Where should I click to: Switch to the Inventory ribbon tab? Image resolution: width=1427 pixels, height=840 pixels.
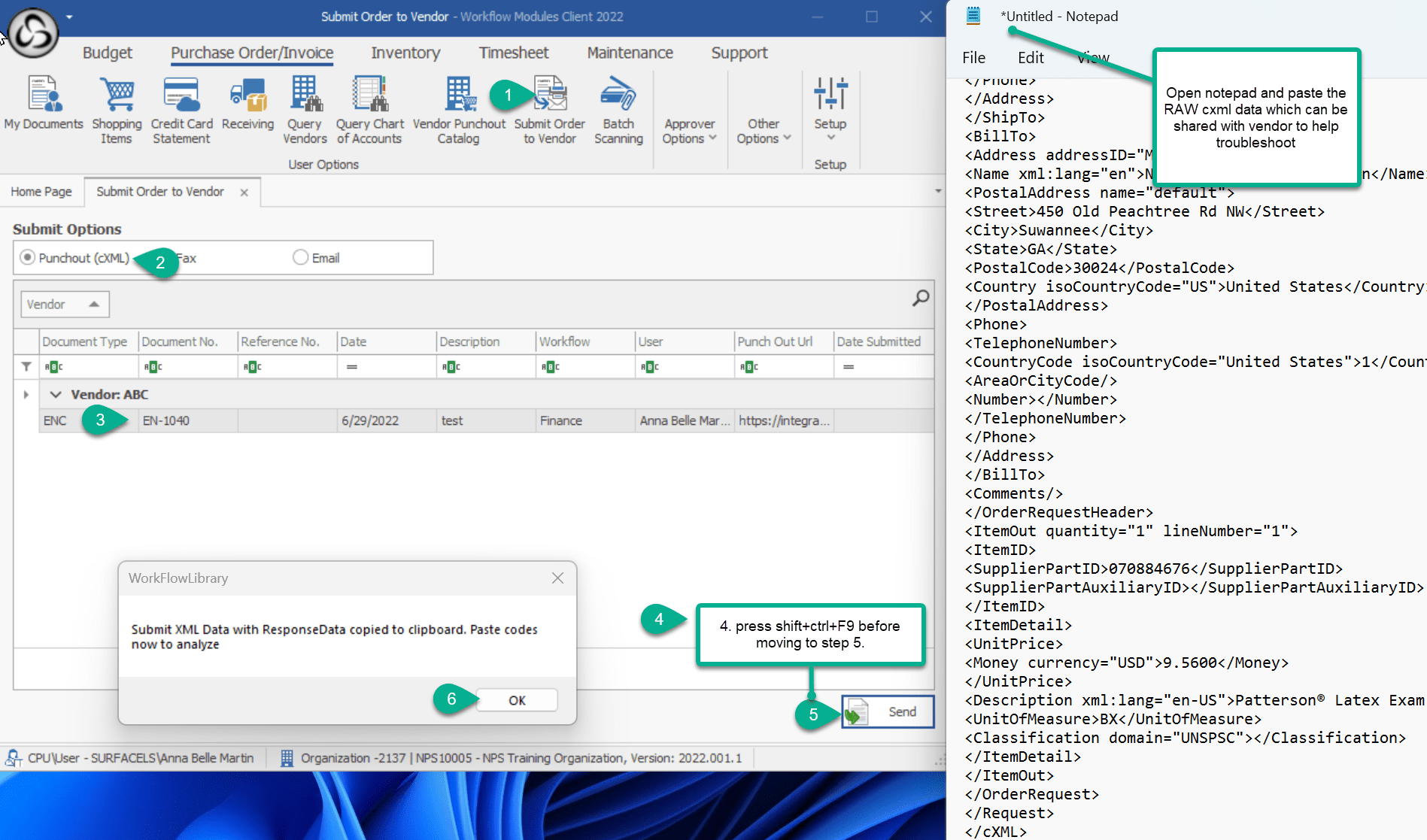point(405,53)
